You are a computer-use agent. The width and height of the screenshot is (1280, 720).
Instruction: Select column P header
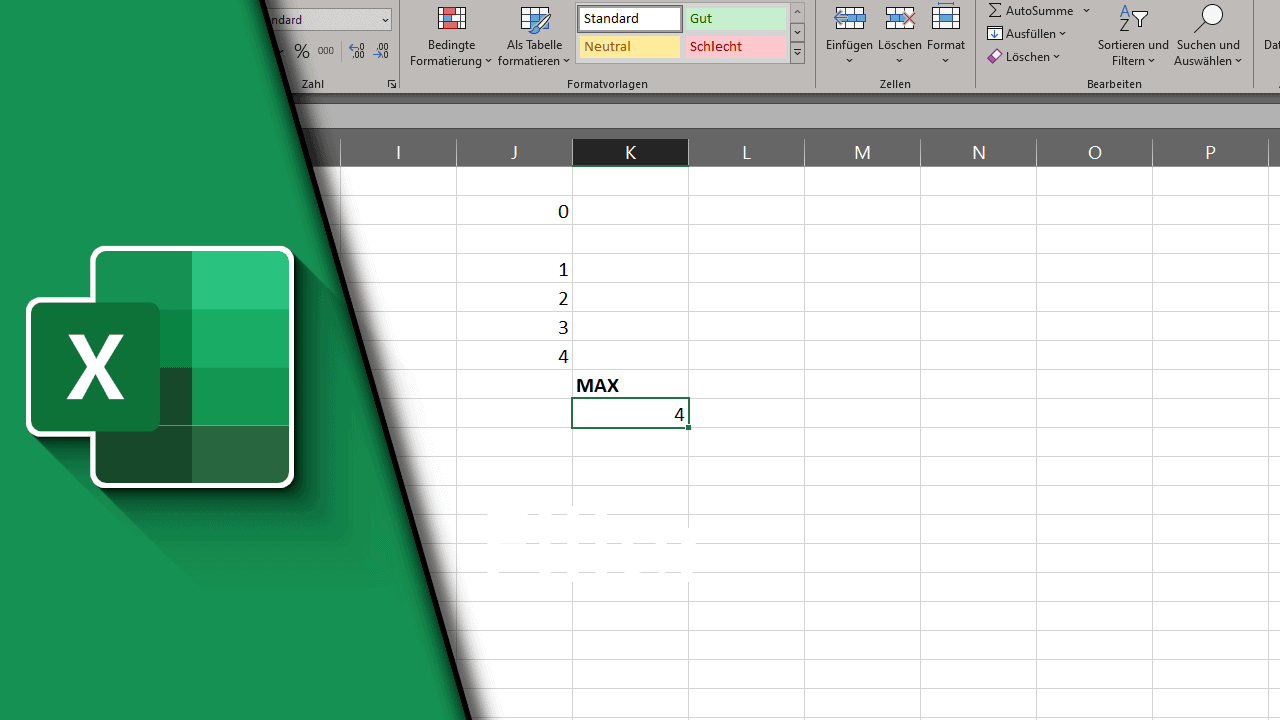pos(1210,152)
